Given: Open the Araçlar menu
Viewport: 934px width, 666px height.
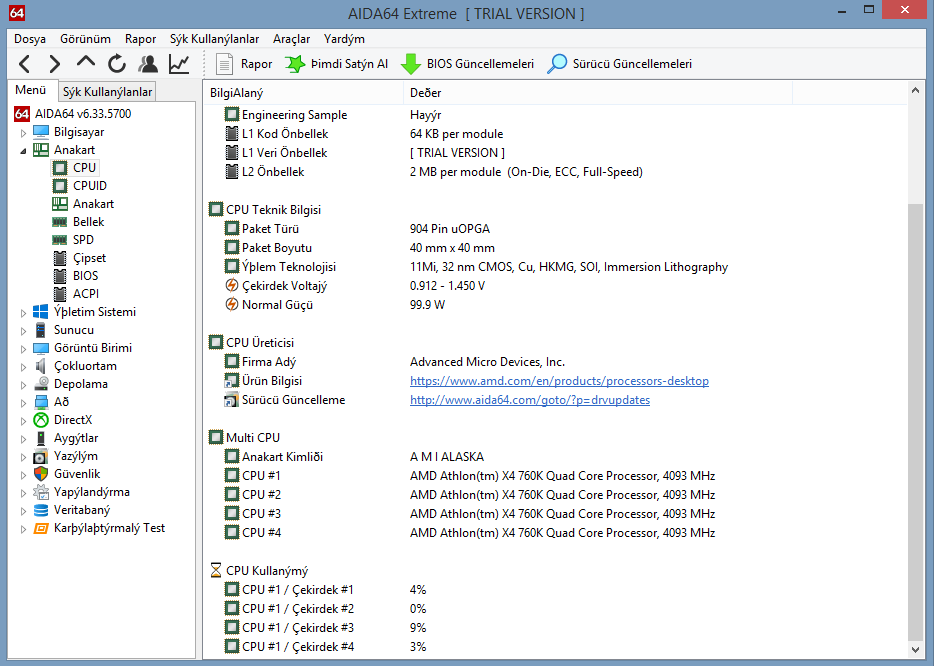Looking at the screenshot, I should click(291, 39).
